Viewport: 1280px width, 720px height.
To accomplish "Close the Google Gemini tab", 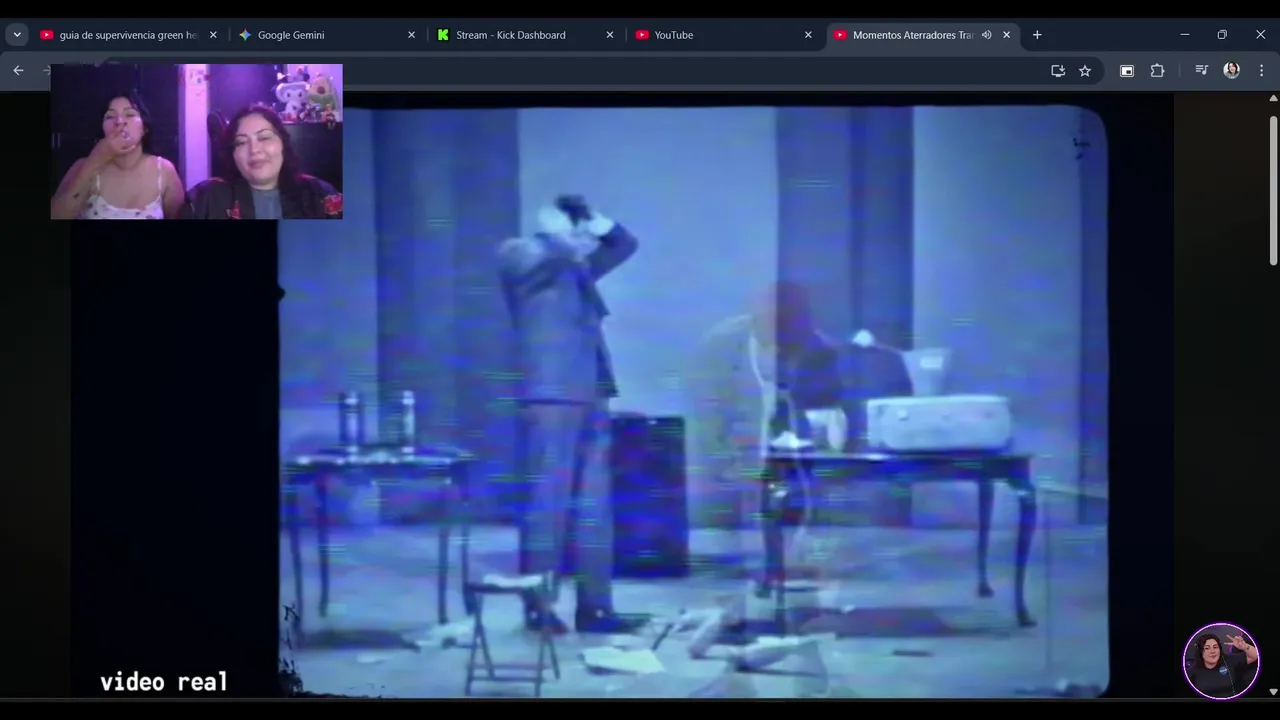I will [x=411, y=35].
